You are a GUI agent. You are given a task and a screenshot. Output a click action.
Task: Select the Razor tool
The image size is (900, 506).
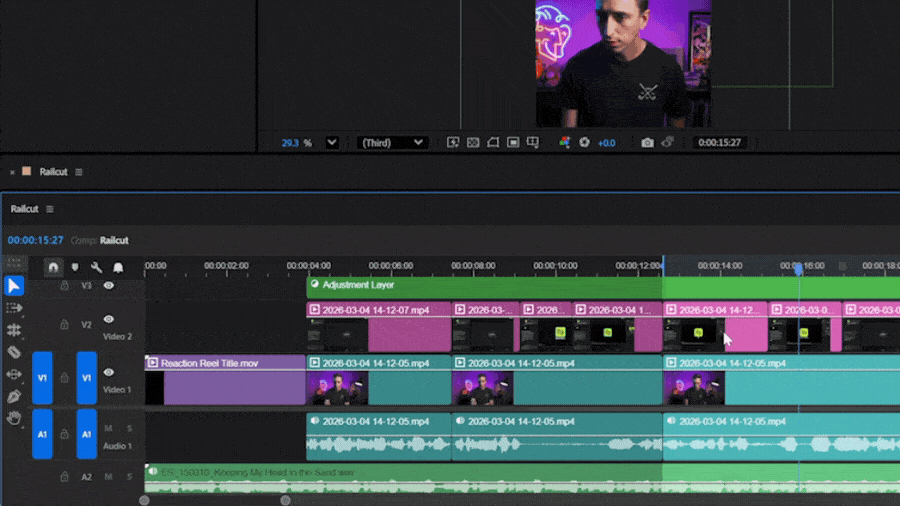tap(14, 352)
